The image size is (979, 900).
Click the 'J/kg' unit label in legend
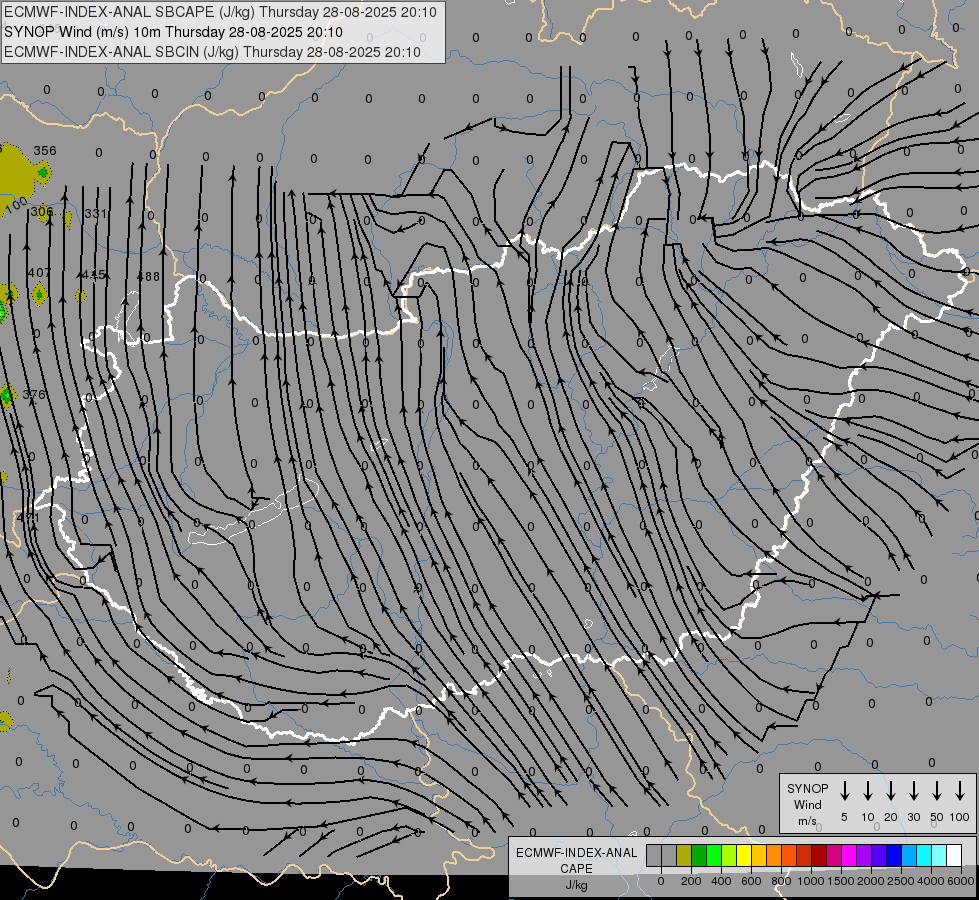[576, 885]
